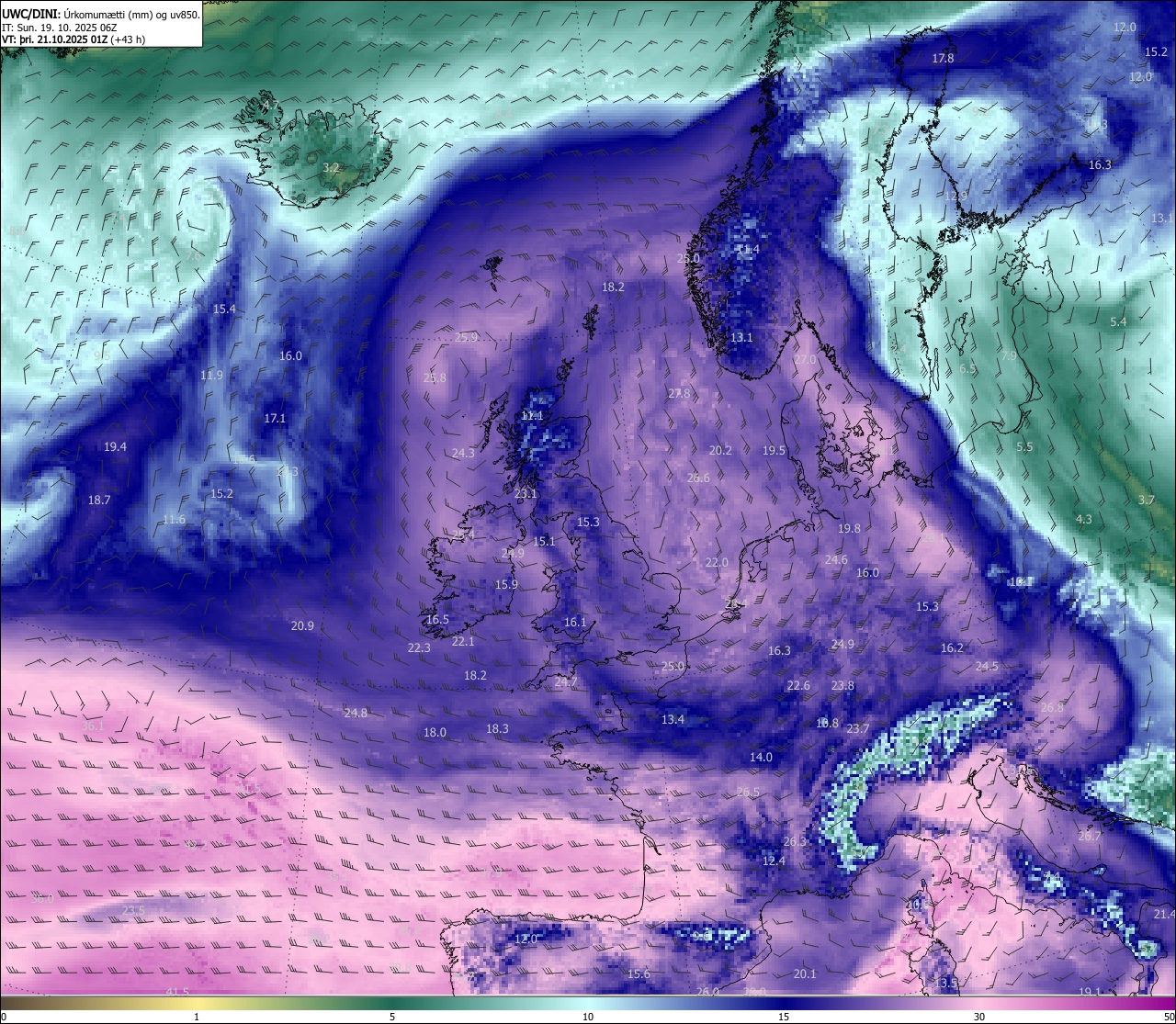Click the 23.1 value over southwest Scotland

[x=526, y=493]
